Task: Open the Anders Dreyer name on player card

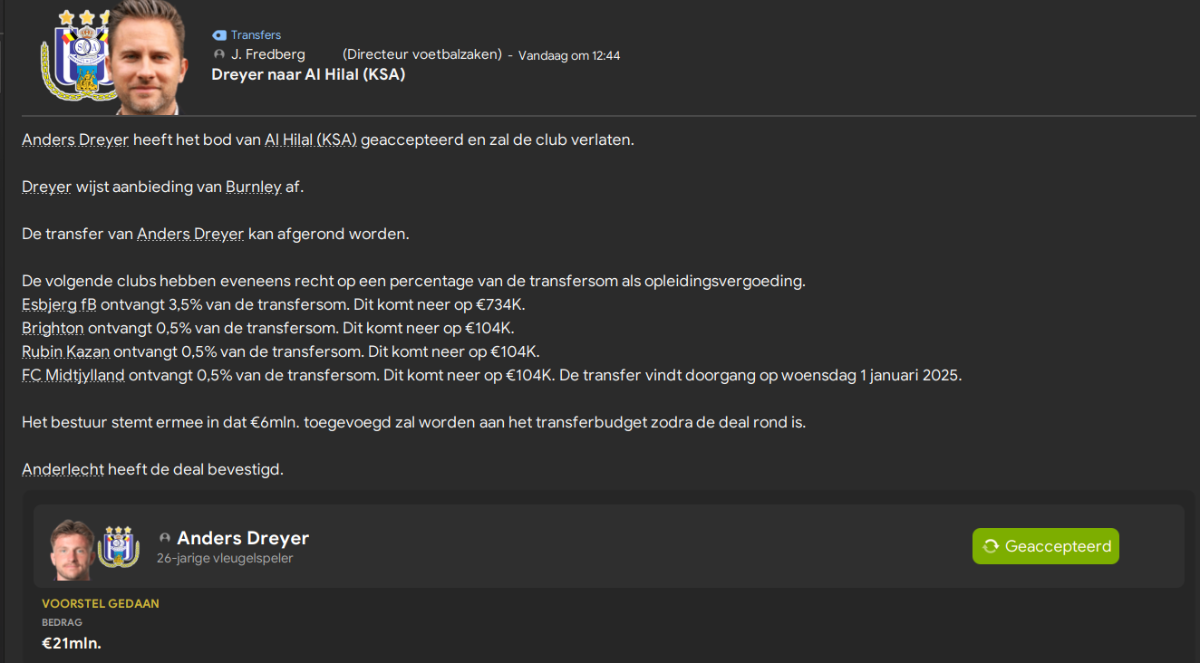Action: pos(243,538)
